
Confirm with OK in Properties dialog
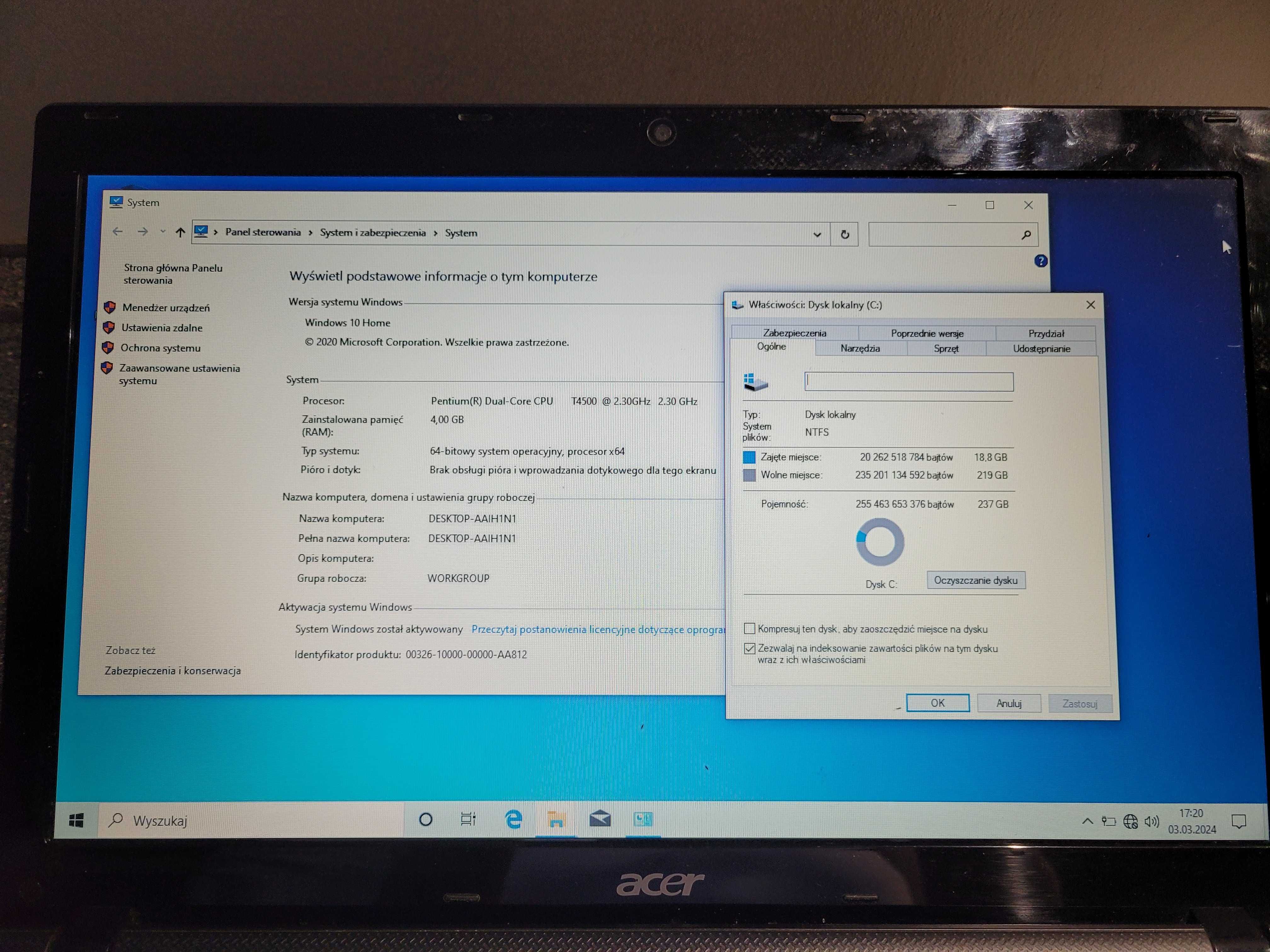938,703
